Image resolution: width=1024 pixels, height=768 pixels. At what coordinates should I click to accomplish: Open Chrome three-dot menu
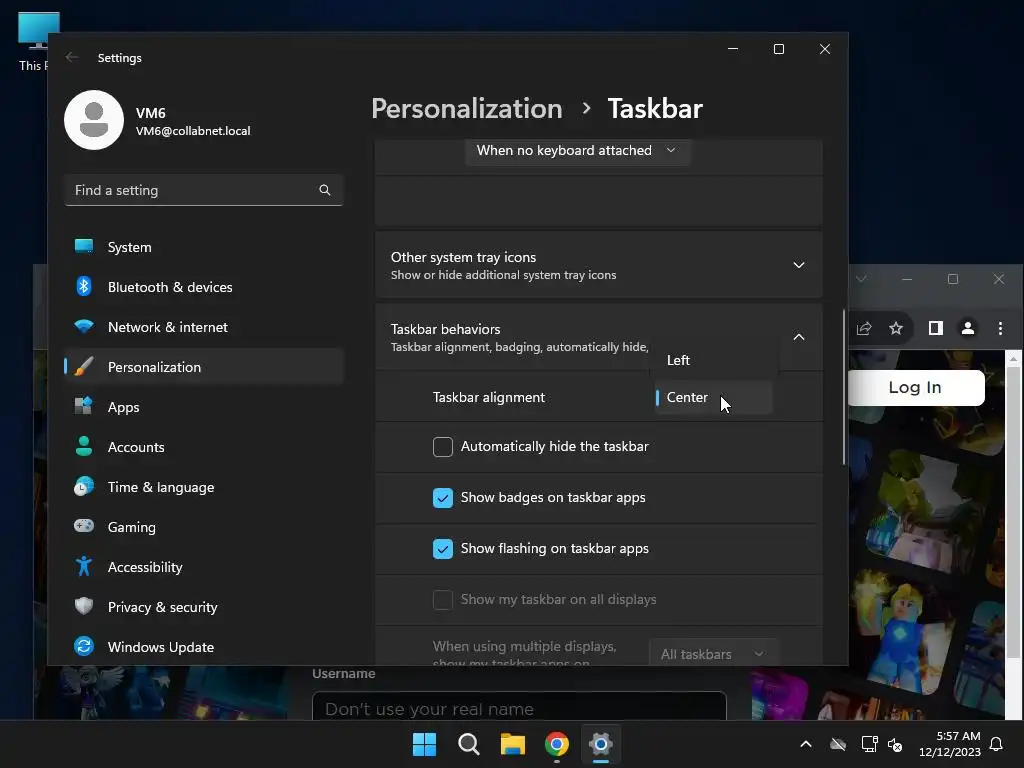[1000, 328]
